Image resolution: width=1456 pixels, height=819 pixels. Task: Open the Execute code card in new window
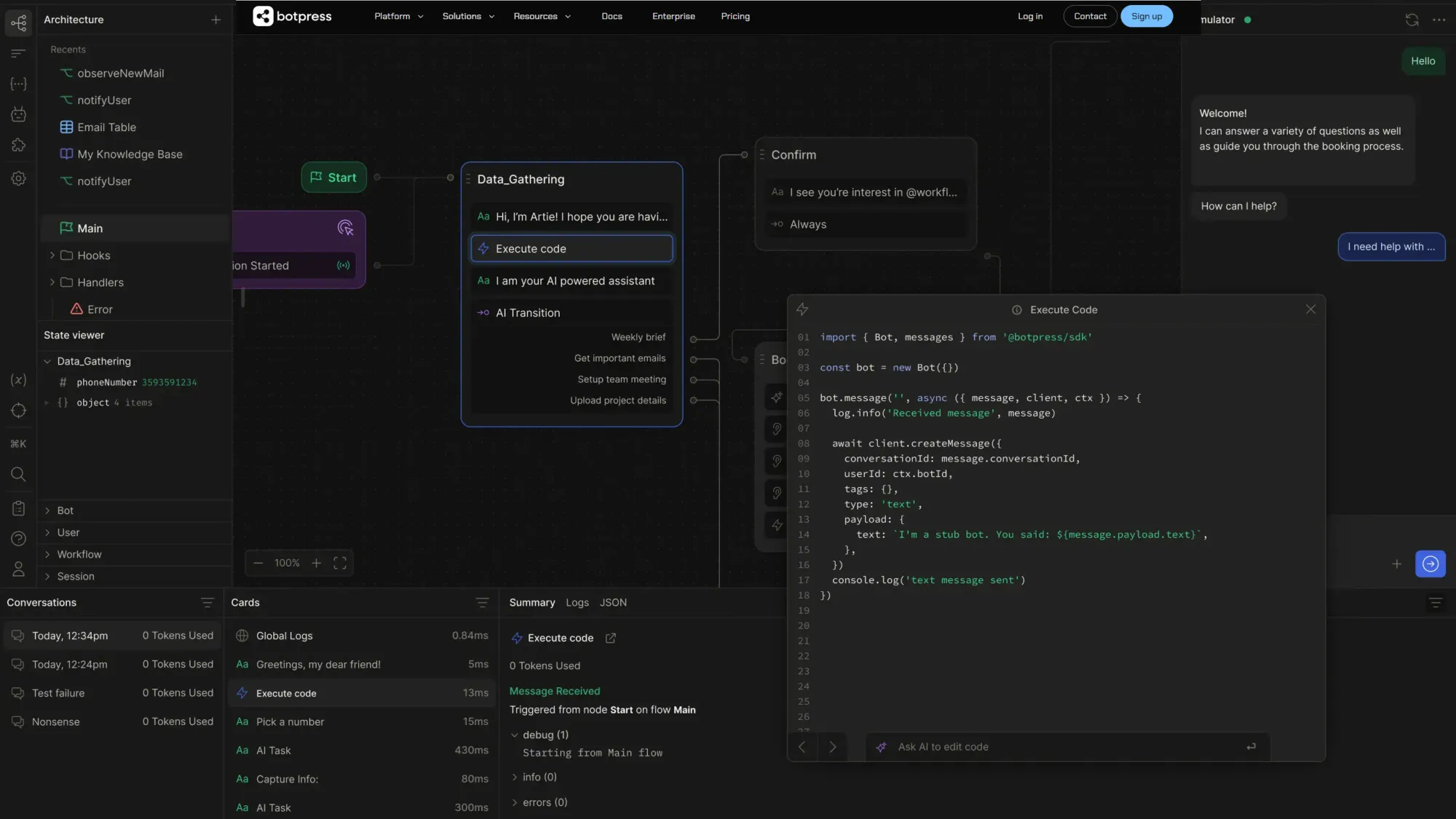pyautogui.click(x=611, y=638)
